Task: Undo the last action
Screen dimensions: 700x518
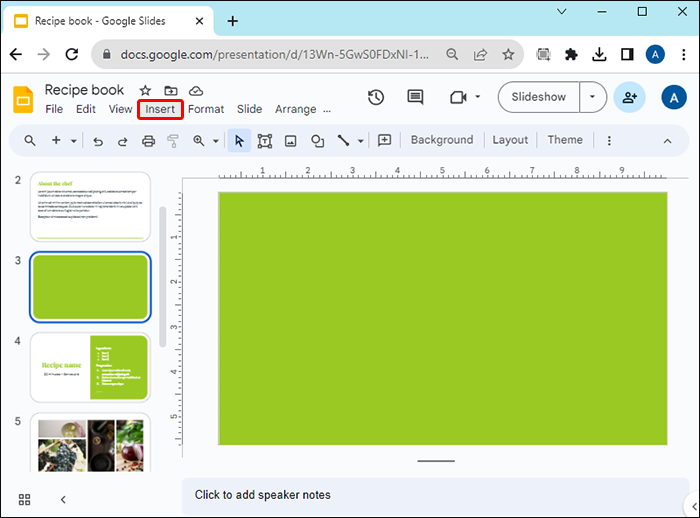Action: (98, 141)
